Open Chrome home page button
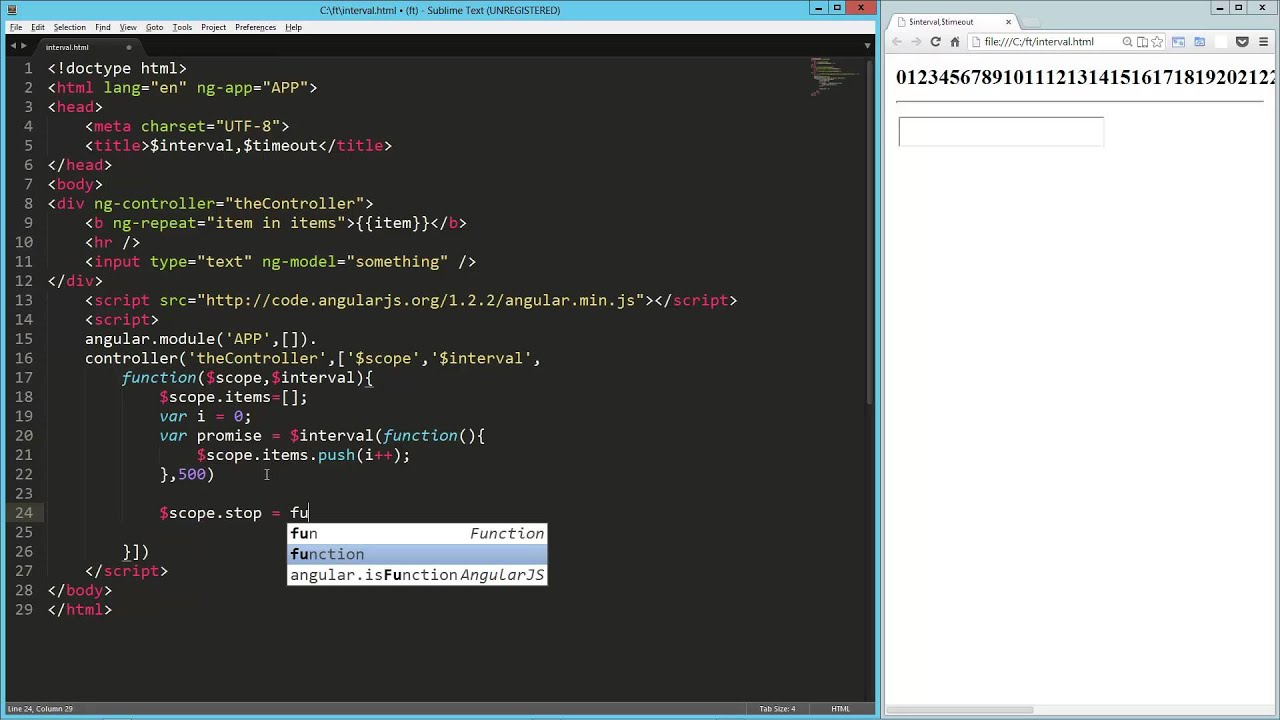 point(955,42)
